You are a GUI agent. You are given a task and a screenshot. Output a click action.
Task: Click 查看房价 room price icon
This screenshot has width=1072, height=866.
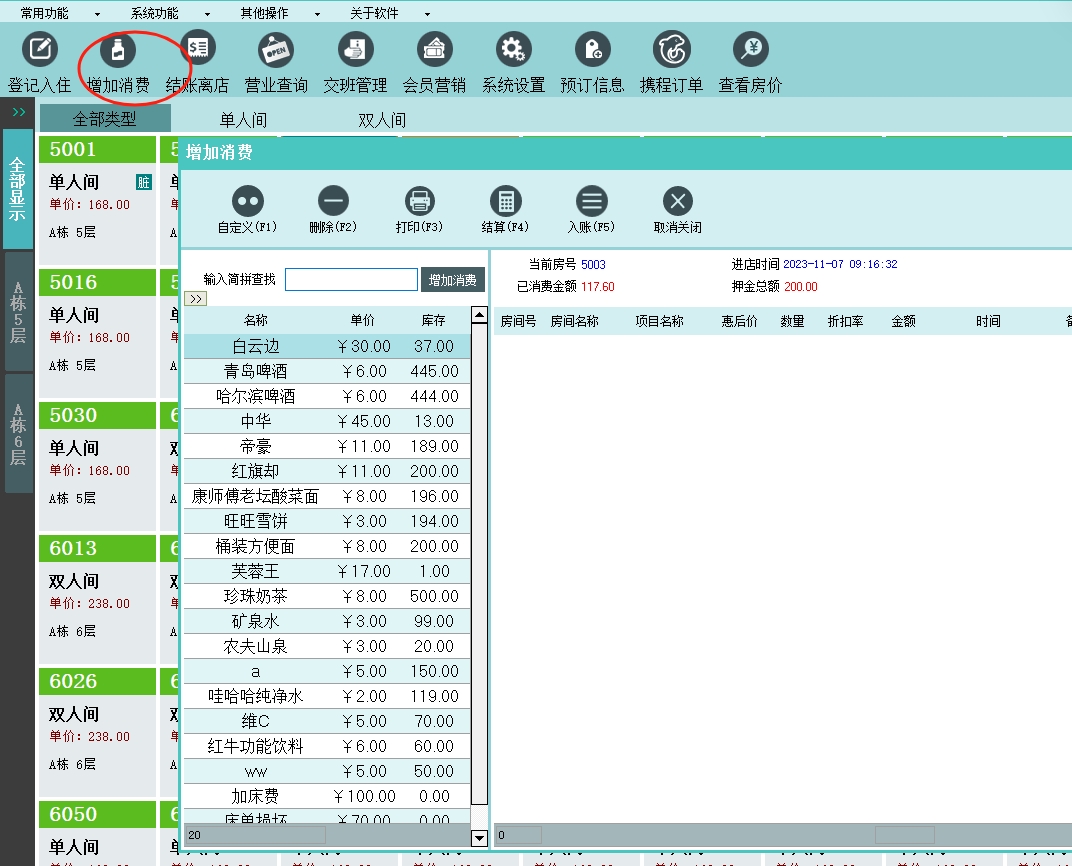pyautogui.click(x=750, y=50)
